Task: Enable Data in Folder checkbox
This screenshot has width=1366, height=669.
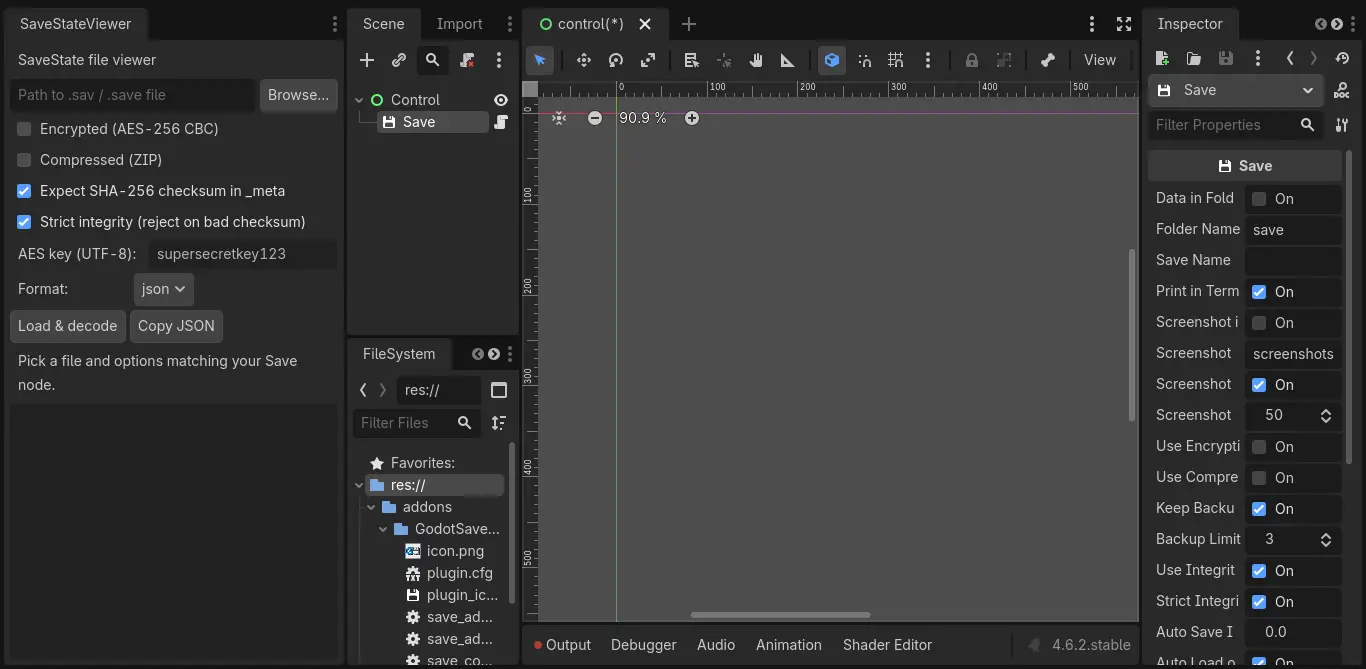Action: click(1259, 199)
